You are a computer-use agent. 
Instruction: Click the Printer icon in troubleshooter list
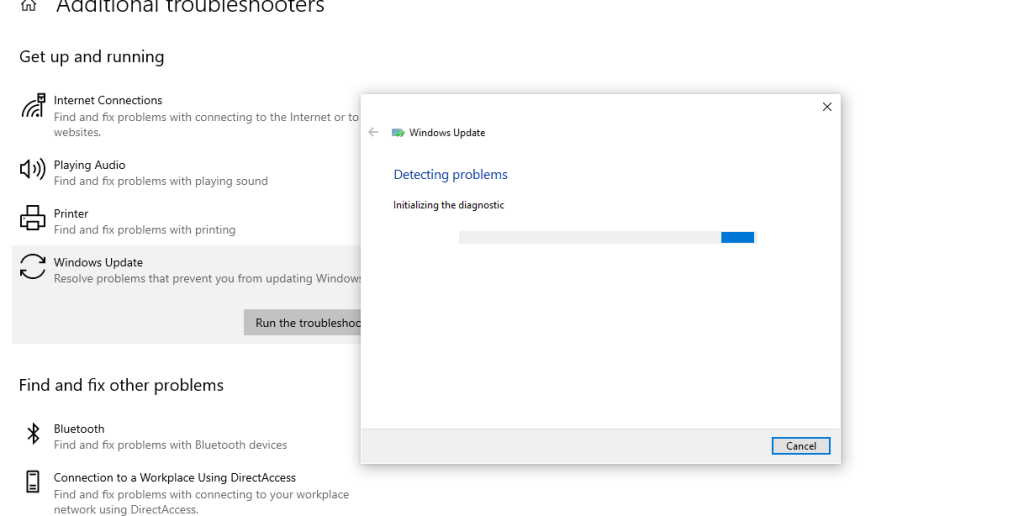33,218
